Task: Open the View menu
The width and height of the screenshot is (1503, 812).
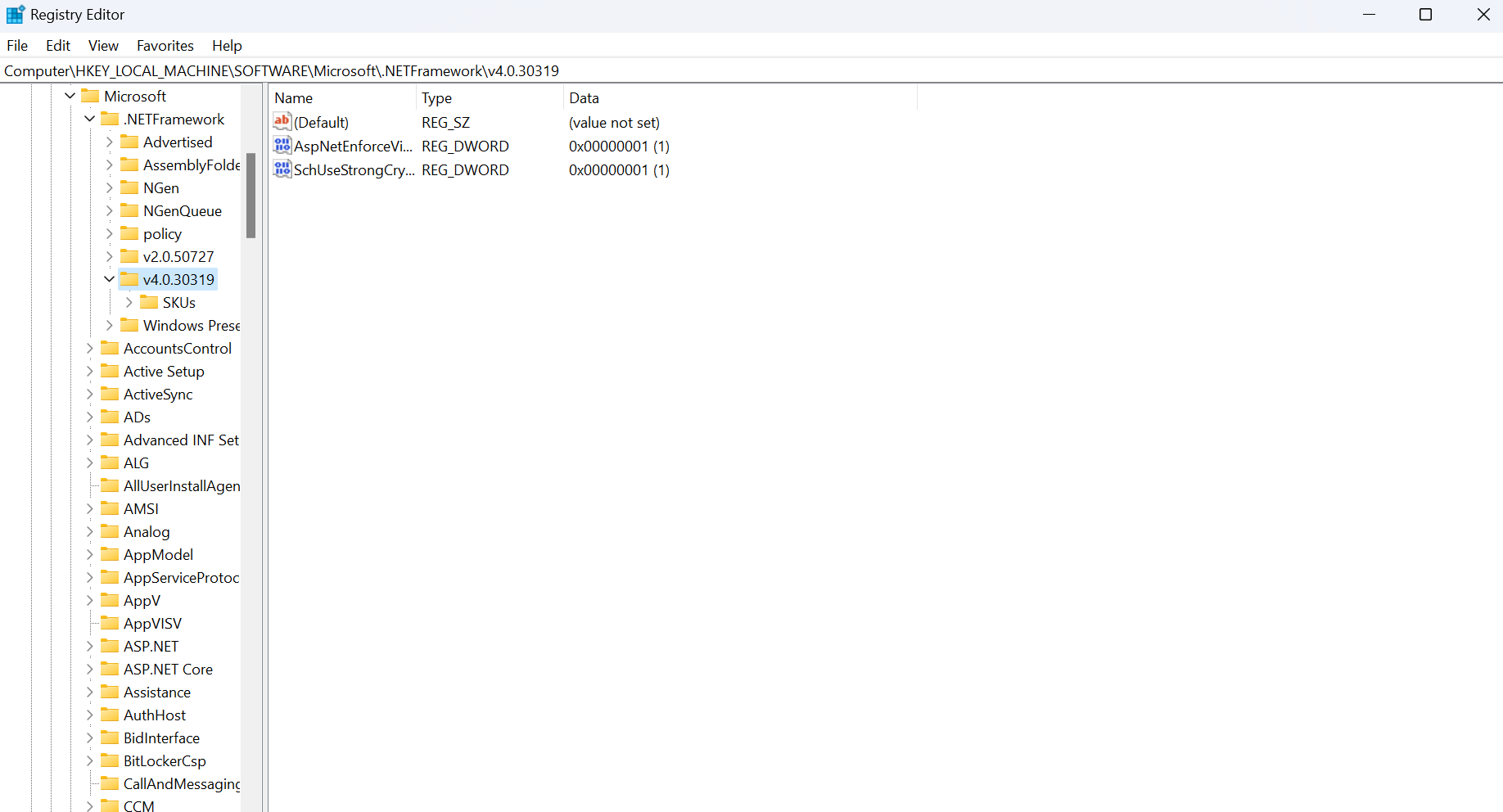Action: pyautogui.click(x=102, y=45)
